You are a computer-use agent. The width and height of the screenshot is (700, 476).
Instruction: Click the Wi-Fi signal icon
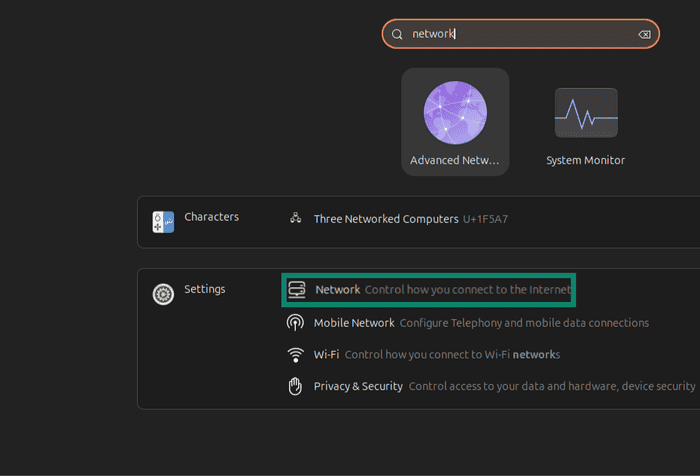(295, 355)
